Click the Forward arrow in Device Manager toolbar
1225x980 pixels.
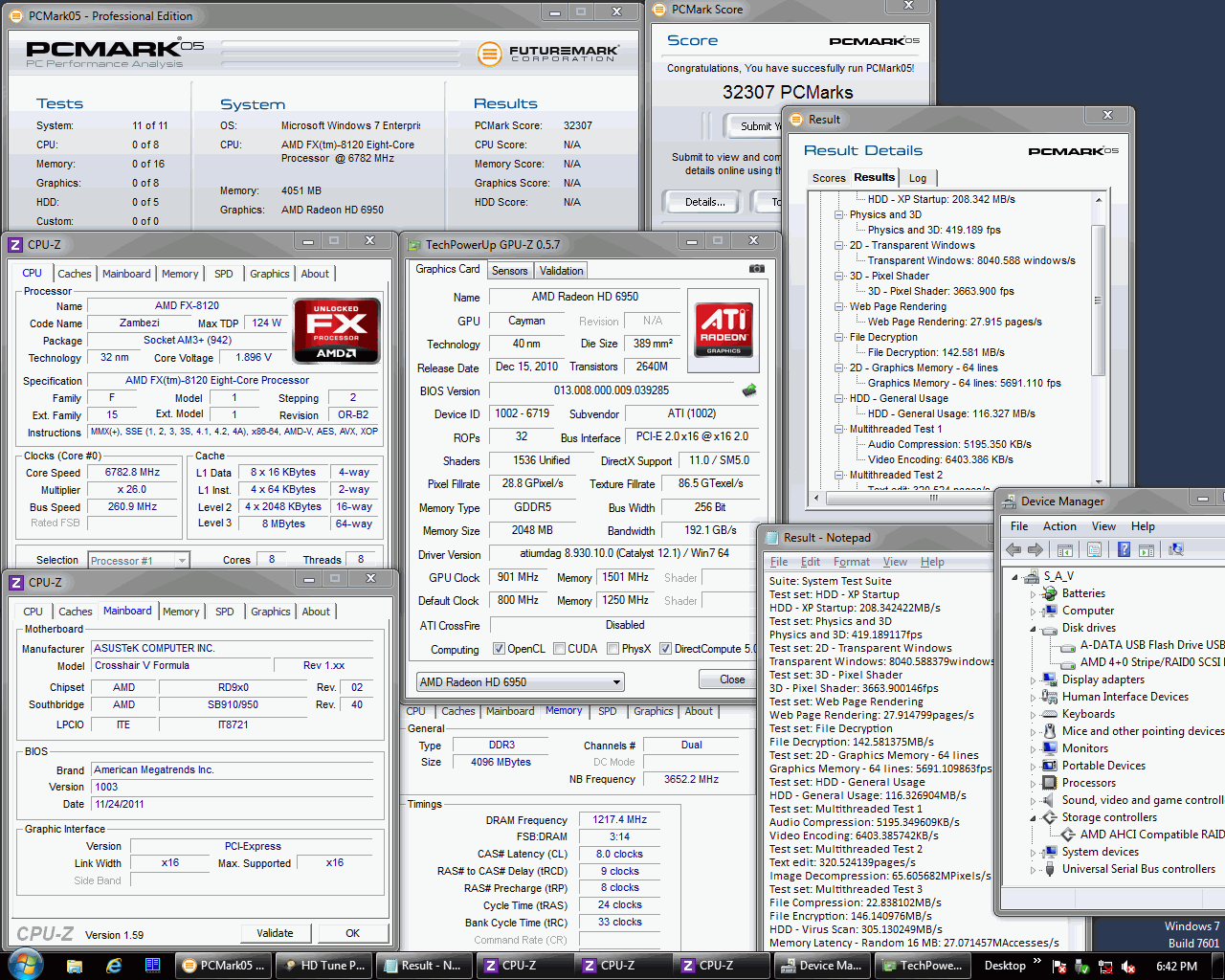(1035, 549)
